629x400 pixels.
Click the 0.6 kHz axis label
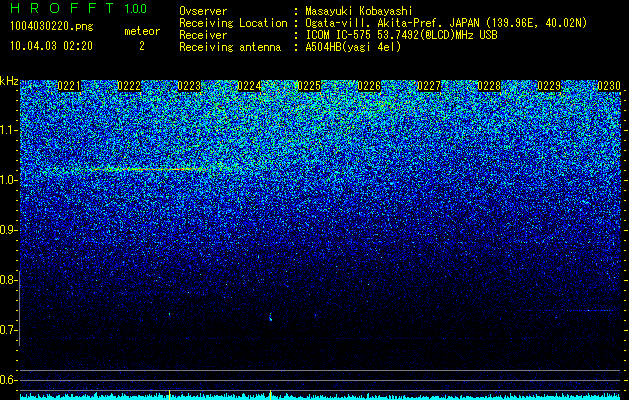coord(7,380)
